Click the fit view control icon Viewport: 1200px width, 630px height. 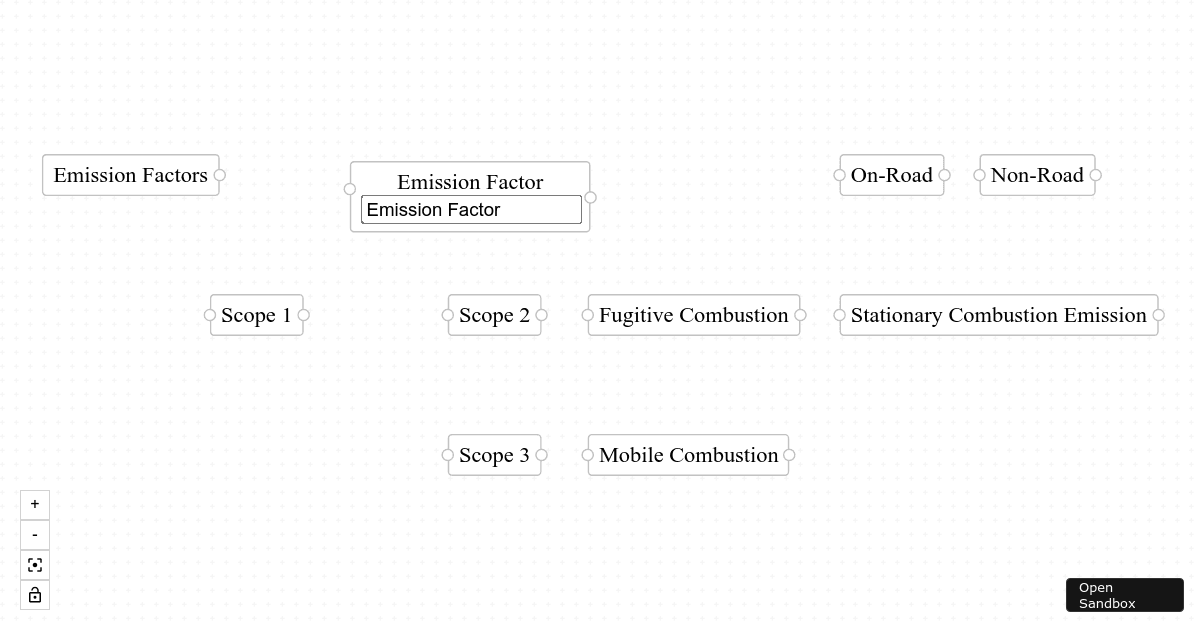point(35,565)
